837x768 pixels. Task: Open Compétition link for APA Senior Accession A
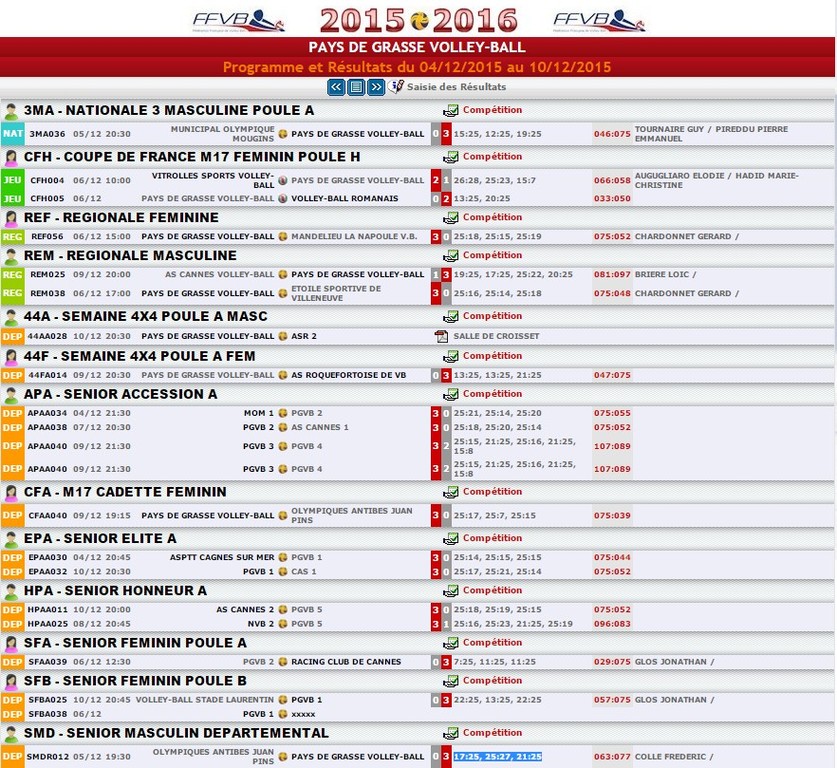[x=492, y=394]
